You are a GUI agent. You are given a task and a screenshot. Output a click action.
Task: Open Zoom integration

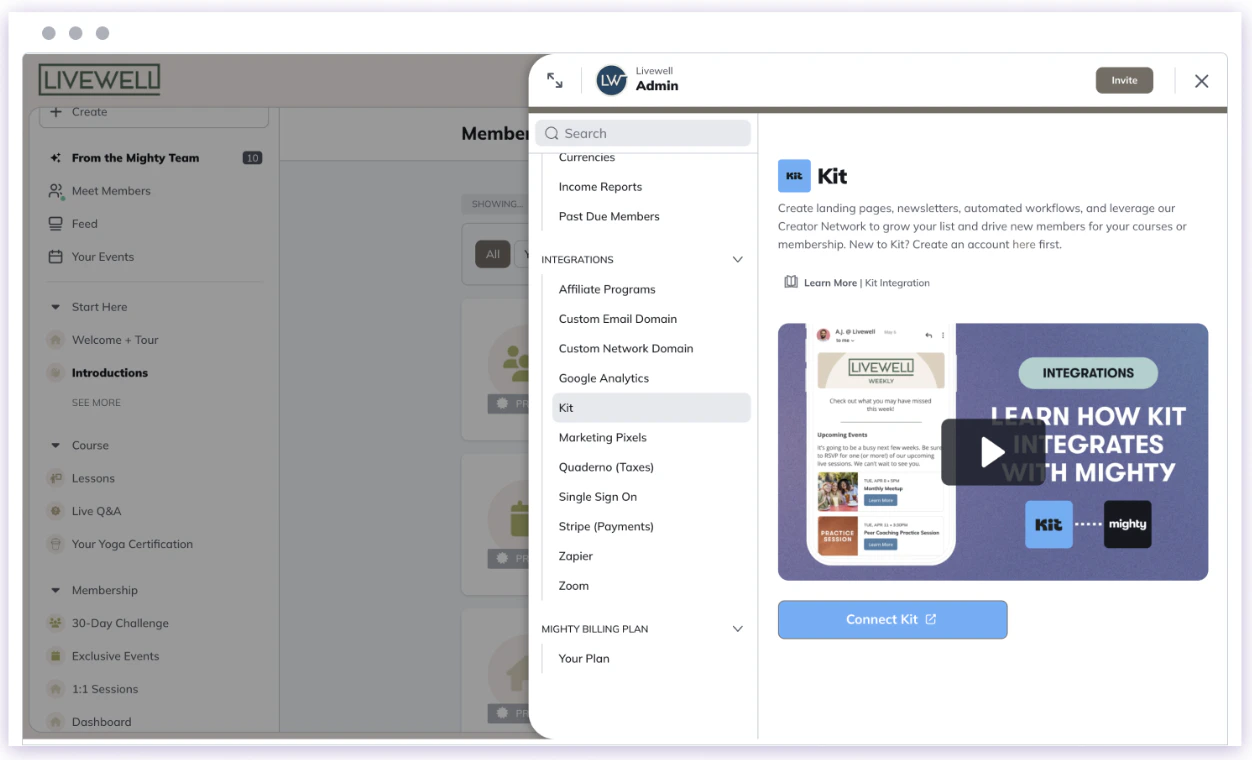(x=574, y=586)
